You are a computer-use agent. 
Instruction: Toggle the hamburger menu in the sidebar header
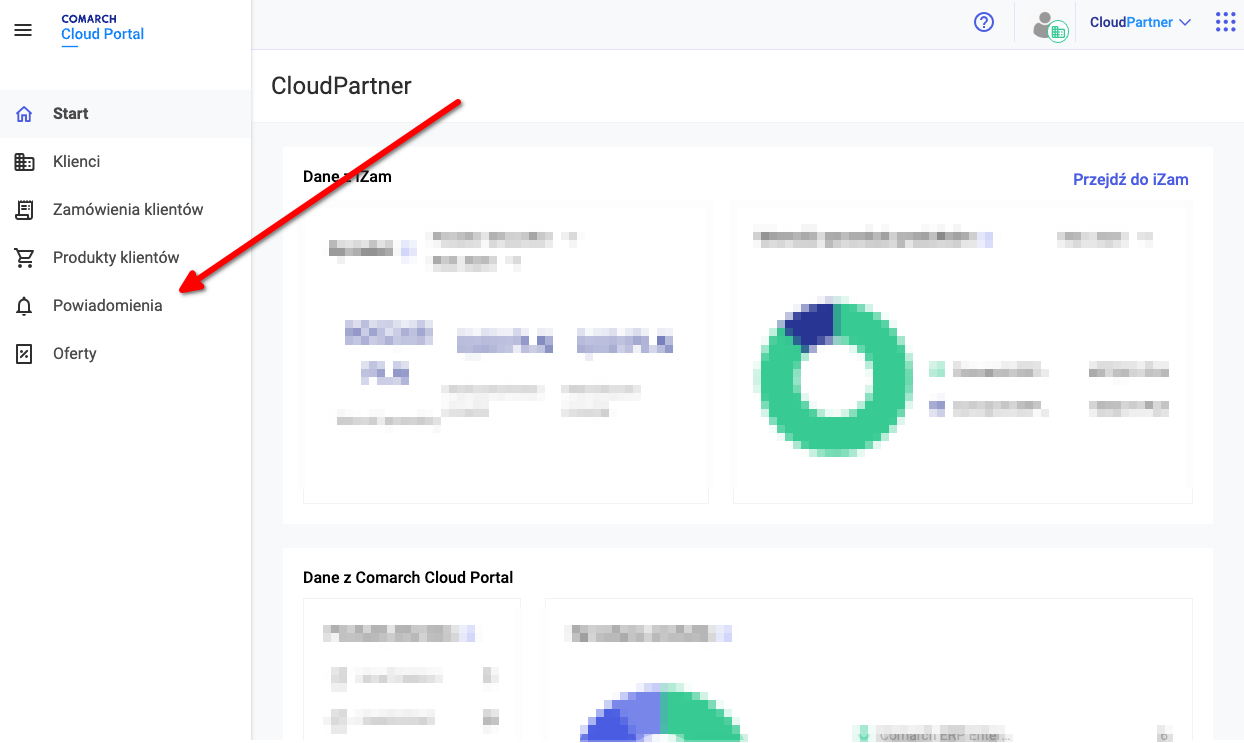click(x=23, y=30)
